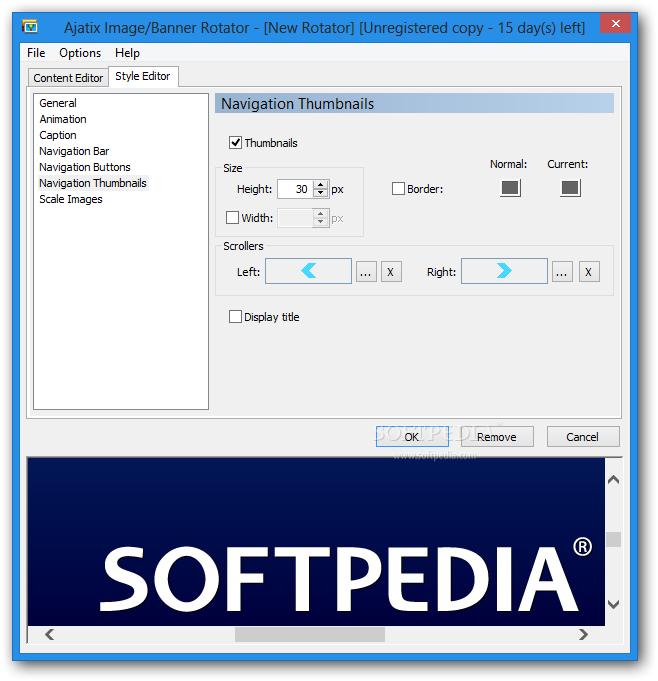
Task: Click the right scroller arrow preview
Action: click(x=504, y=271)
